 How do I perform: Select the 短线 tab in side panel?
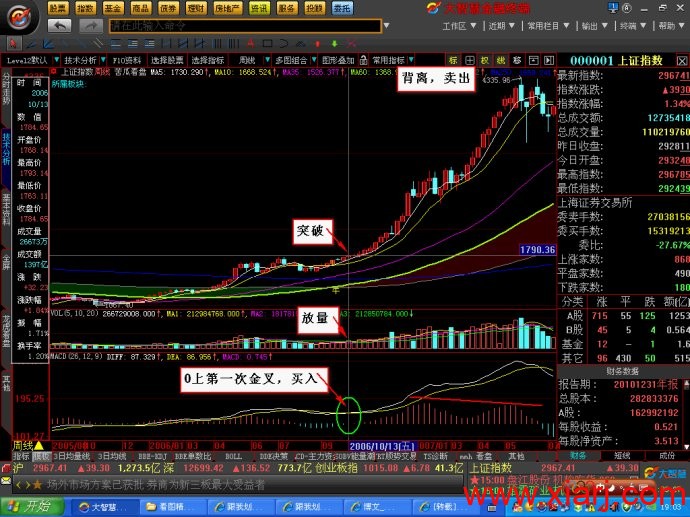[622, 456]
